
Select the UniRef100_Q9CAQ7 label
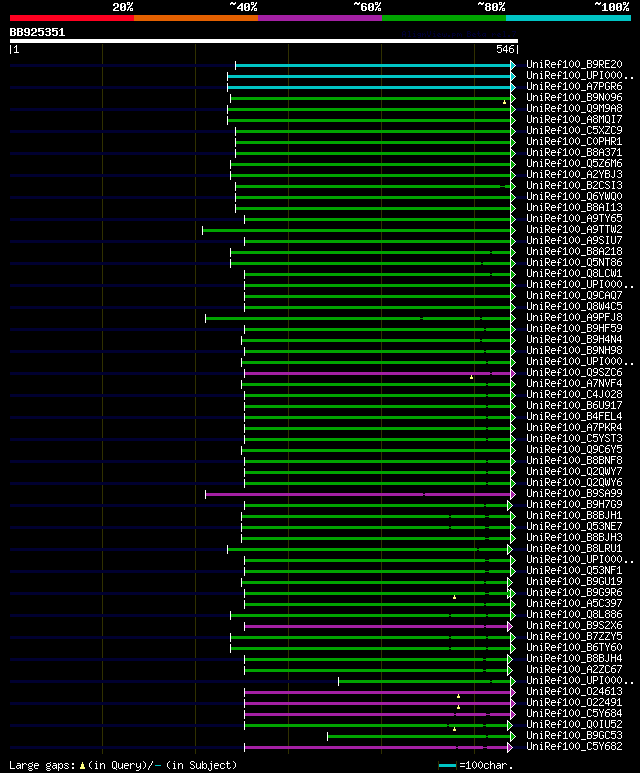coord(574,295)
